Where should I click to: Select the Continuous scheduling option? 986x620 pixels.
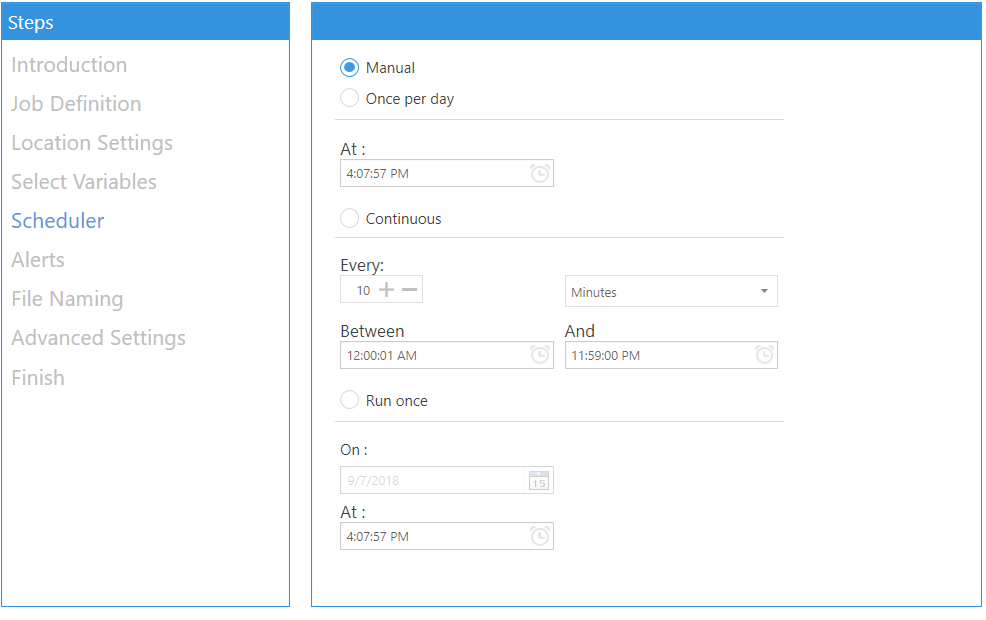(x=350, y=218)
